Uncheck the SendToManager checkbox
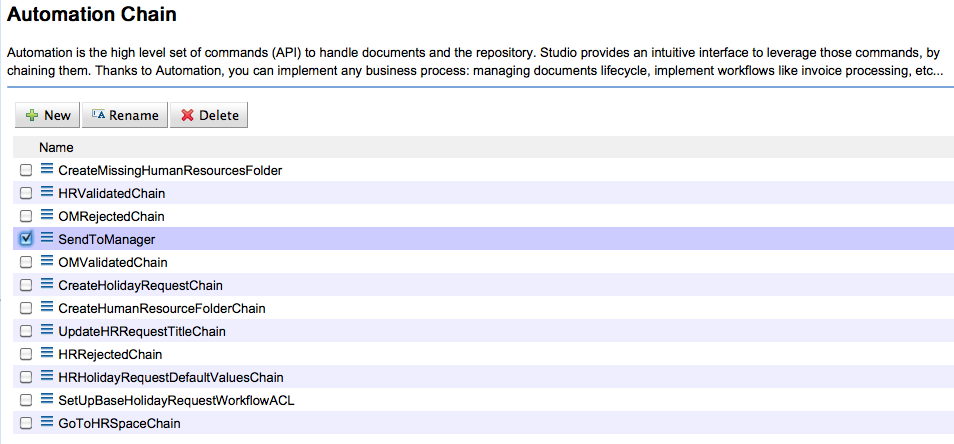Screen dimensions: 954x444 pyautogui.click(x=26, y=239)
